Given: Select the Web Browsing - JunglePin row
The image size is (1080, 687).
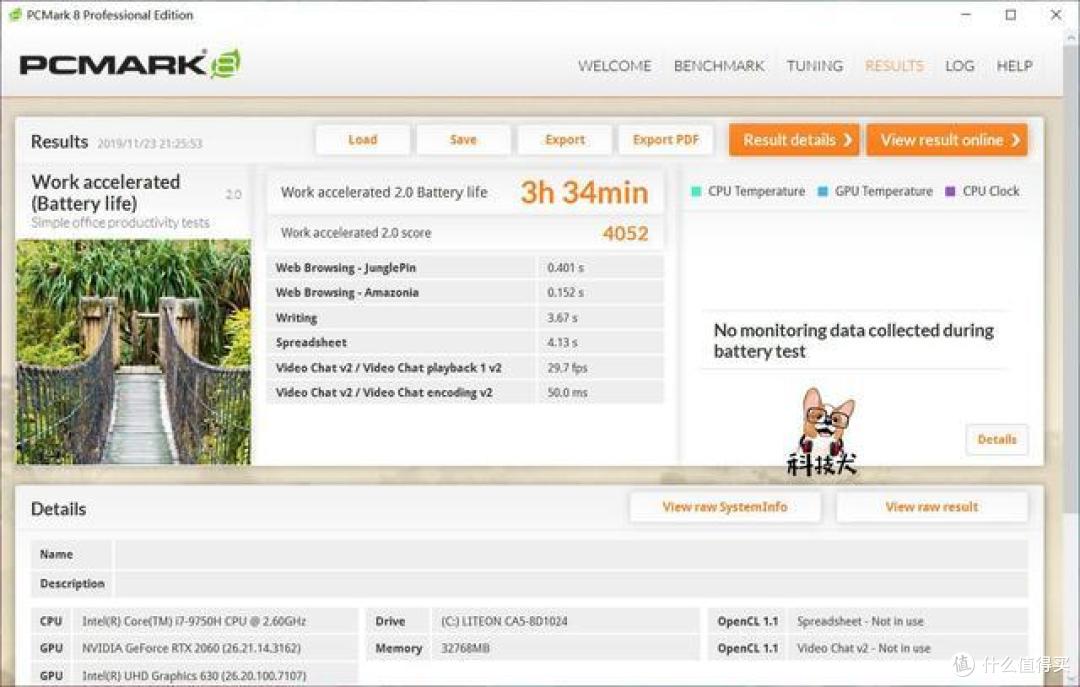Looking at the screenshot, I should pyautogui.click(x=465, y=267).
